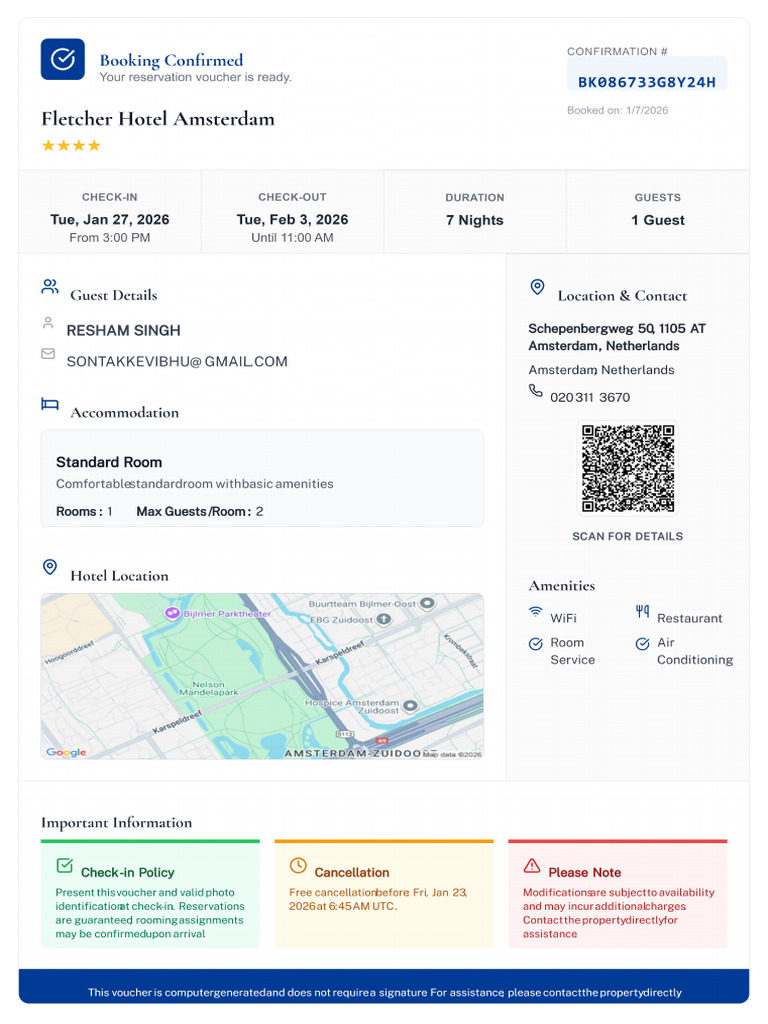The width and height of the screenshot is (768, 1024).
Task: Click the Check-in Policy checkbox icon
Action: tap(64, 865)
